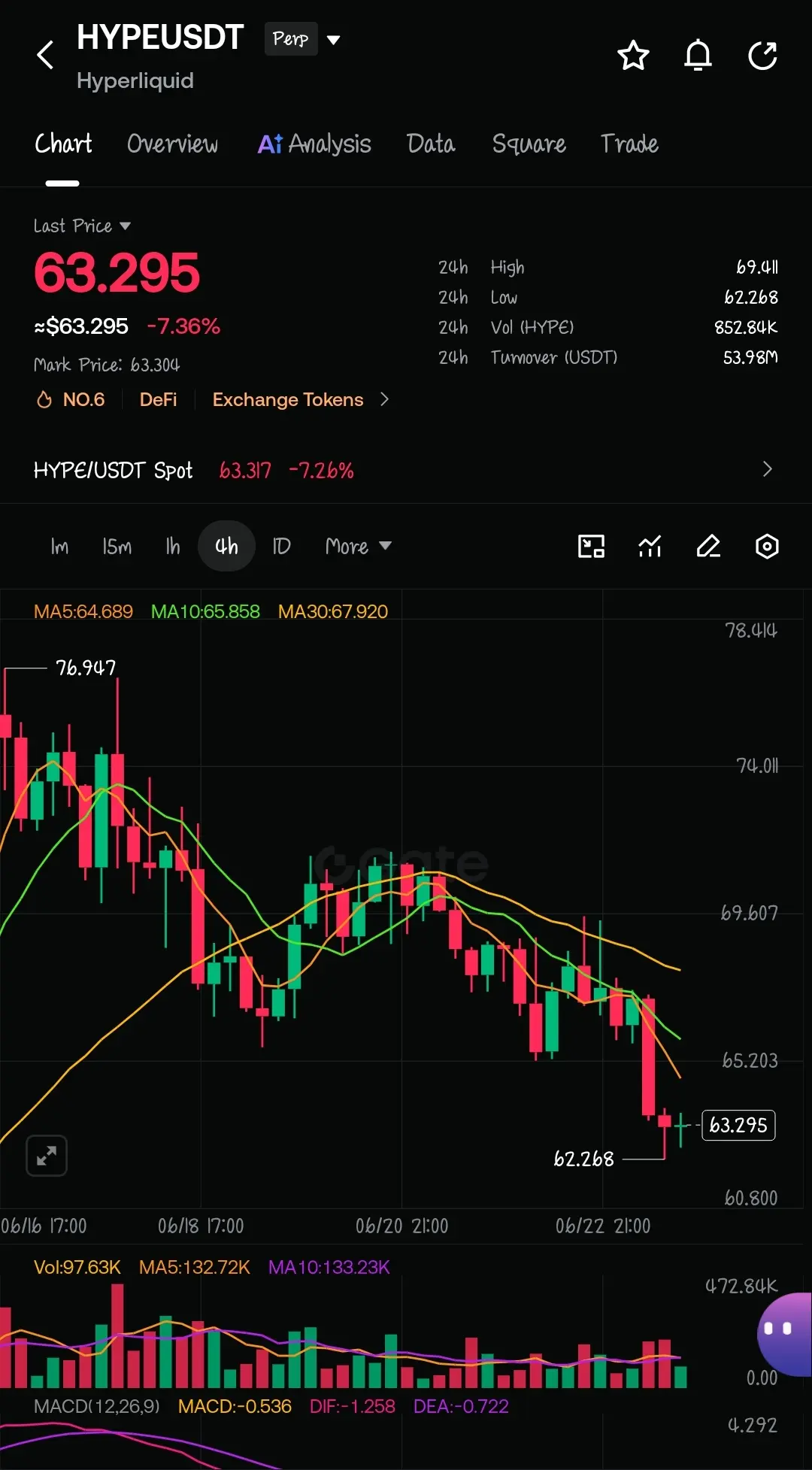Select the Chart tab
The image size is (812, 1470).
point(63,144)
